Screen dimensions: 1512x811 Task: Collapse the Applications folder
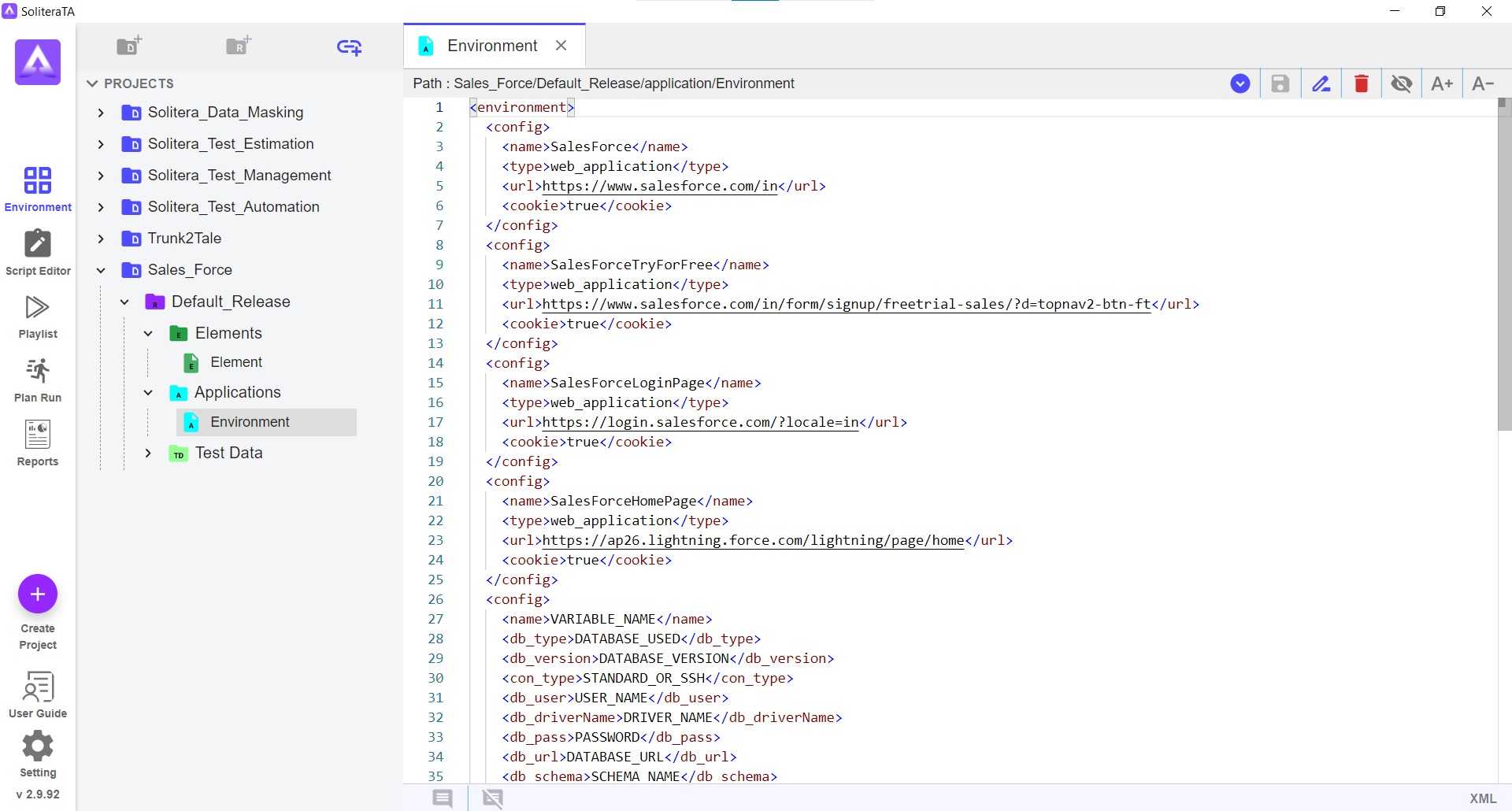coord(148,392)
